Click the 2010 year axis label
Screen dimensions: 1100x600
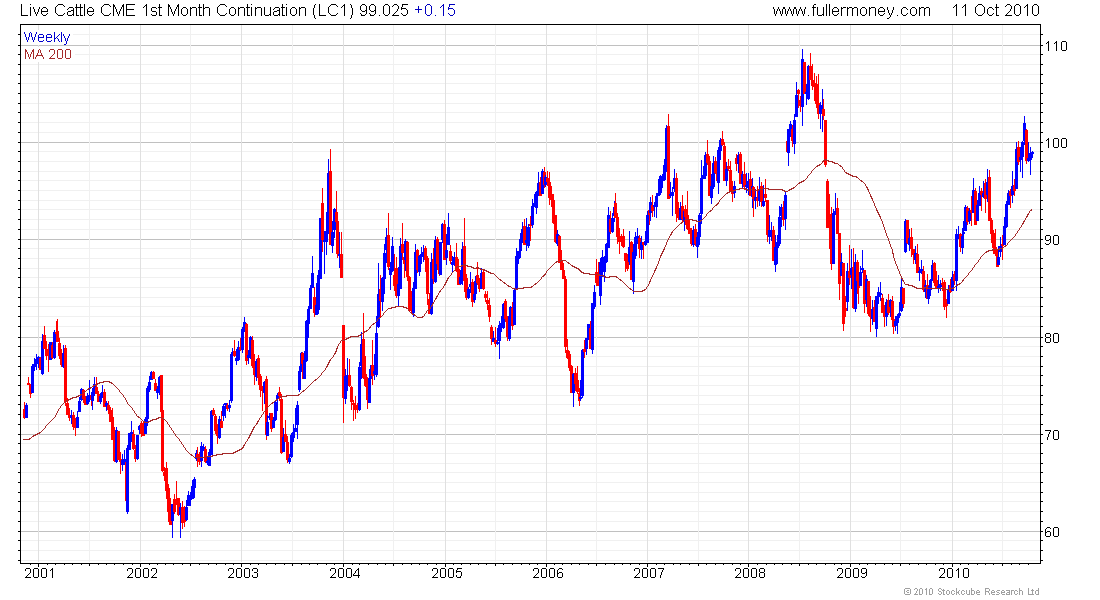pos(954,573)
